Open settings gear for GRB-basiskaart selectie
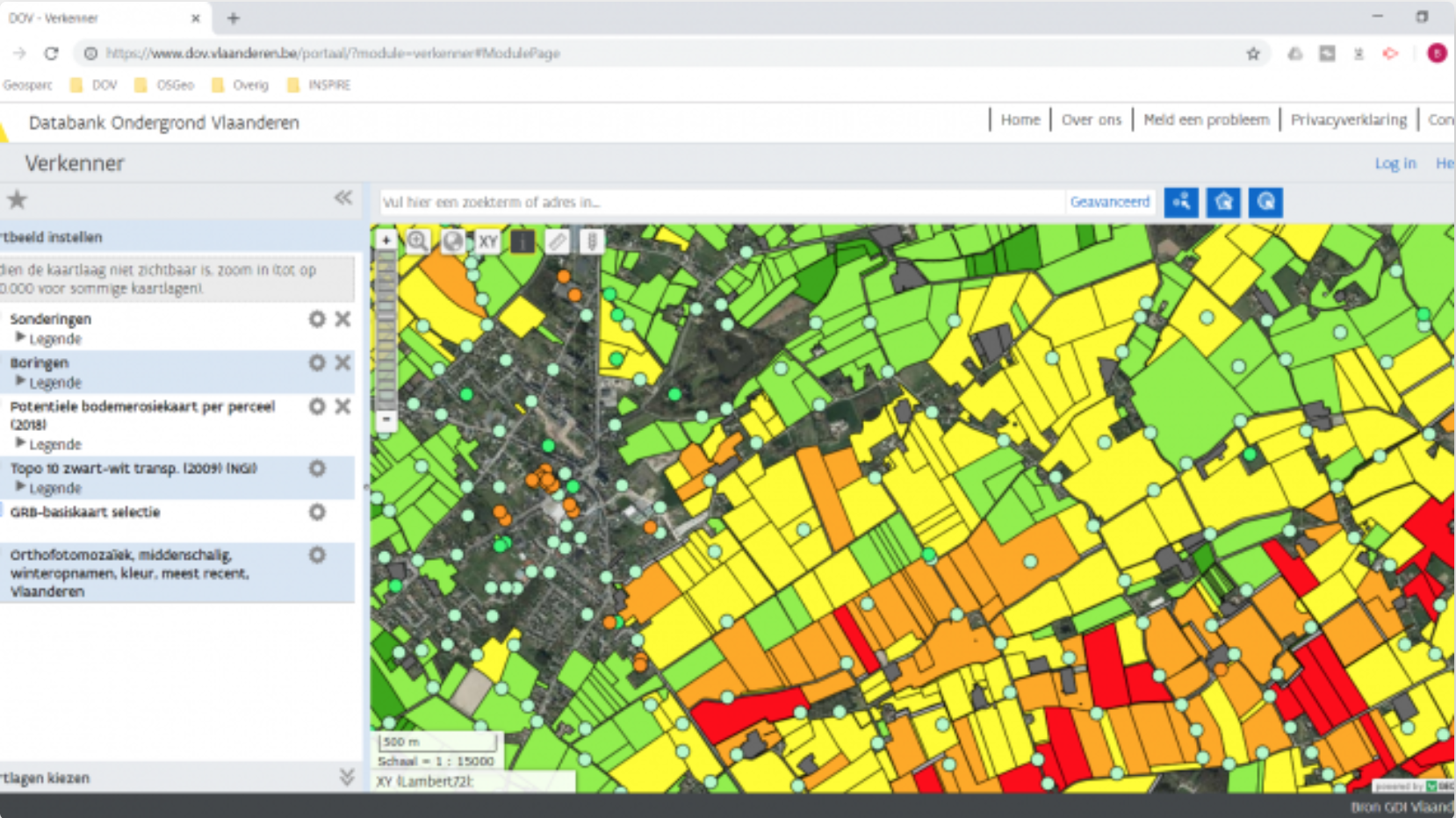This screenshot has height=818, width=1456. [317, 512]
